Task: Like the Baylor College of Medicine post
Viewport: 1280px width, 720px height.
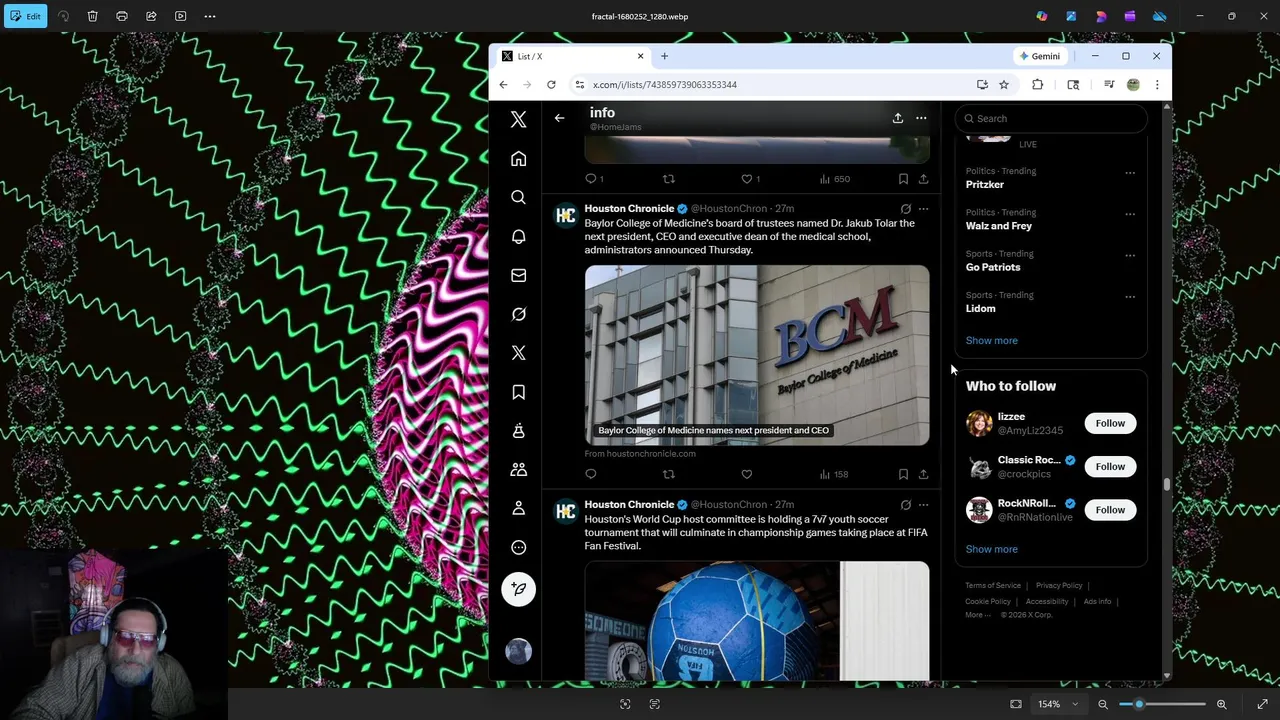Action: pyautogui.click(x=746, y=474)
